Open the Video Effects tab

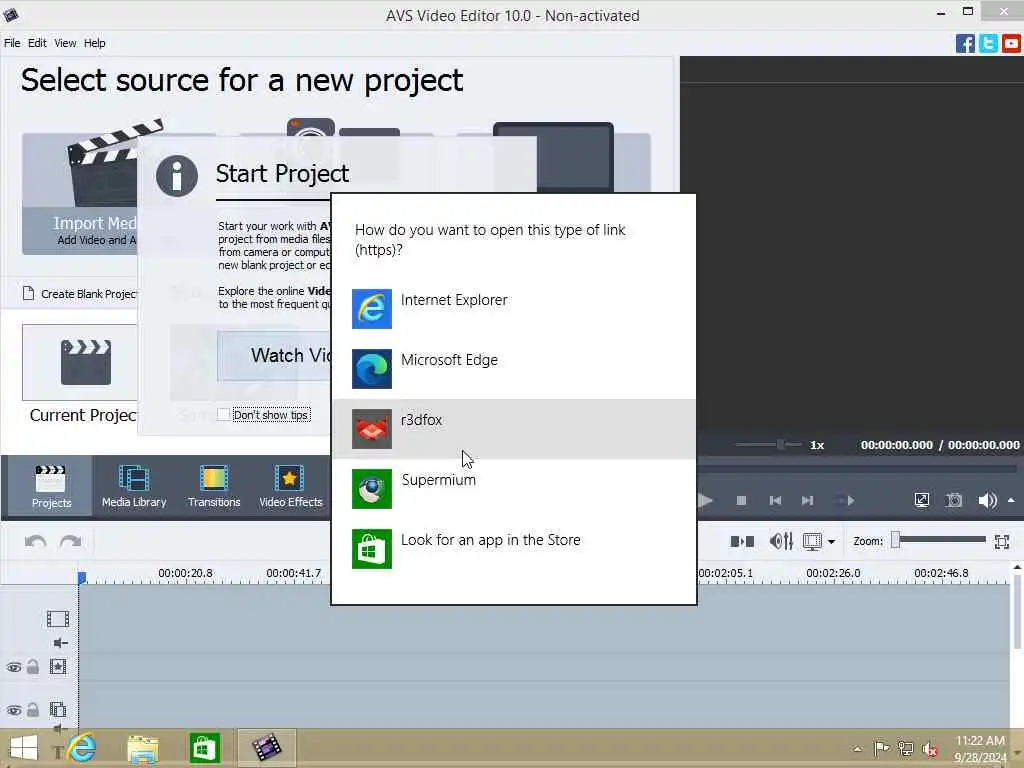pyautogui.click(x=291, y=487)
